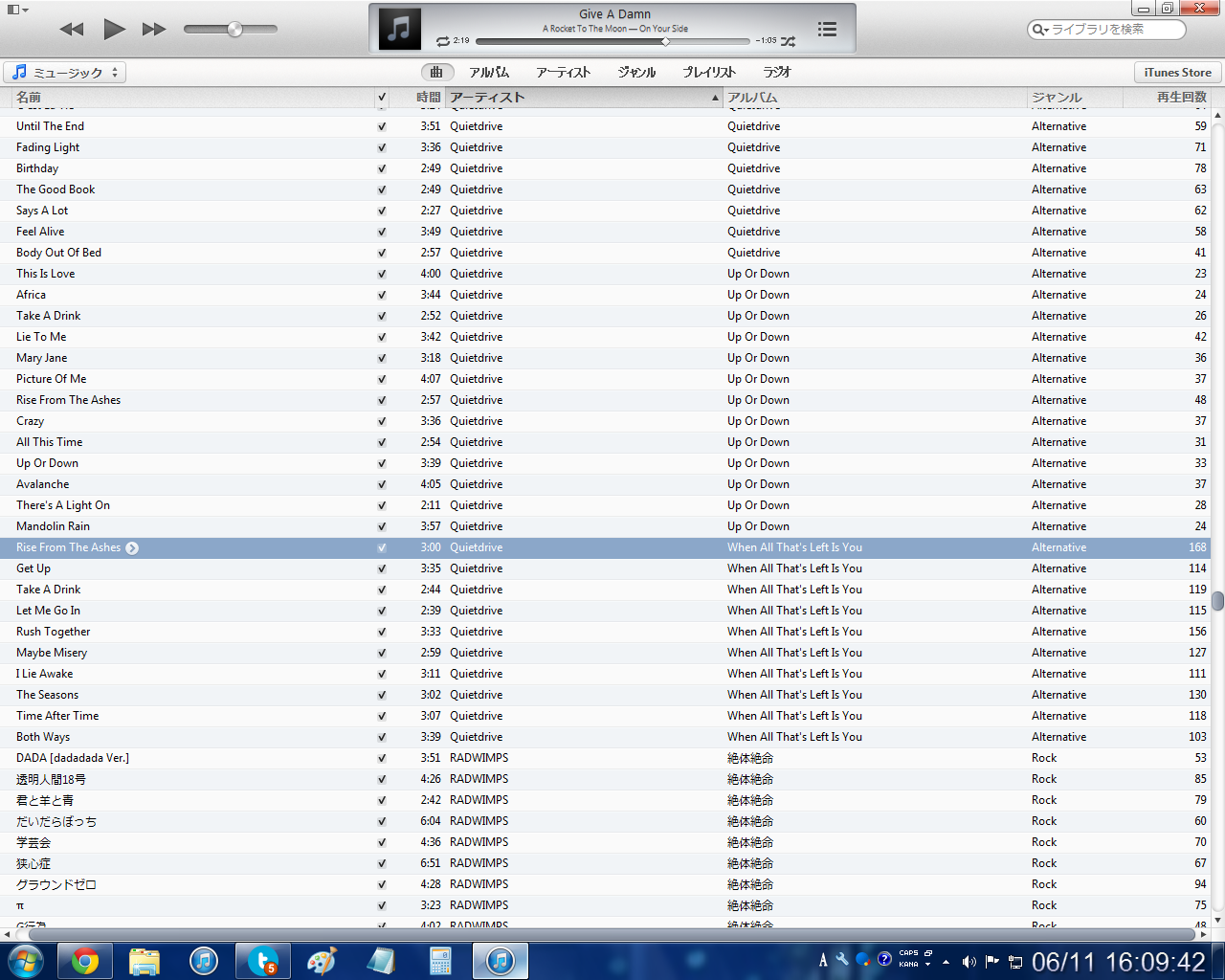Uncheck the Until The End song checkbox
The width and height of the screenshot is (1225, 980).
[x=382, y=126]
